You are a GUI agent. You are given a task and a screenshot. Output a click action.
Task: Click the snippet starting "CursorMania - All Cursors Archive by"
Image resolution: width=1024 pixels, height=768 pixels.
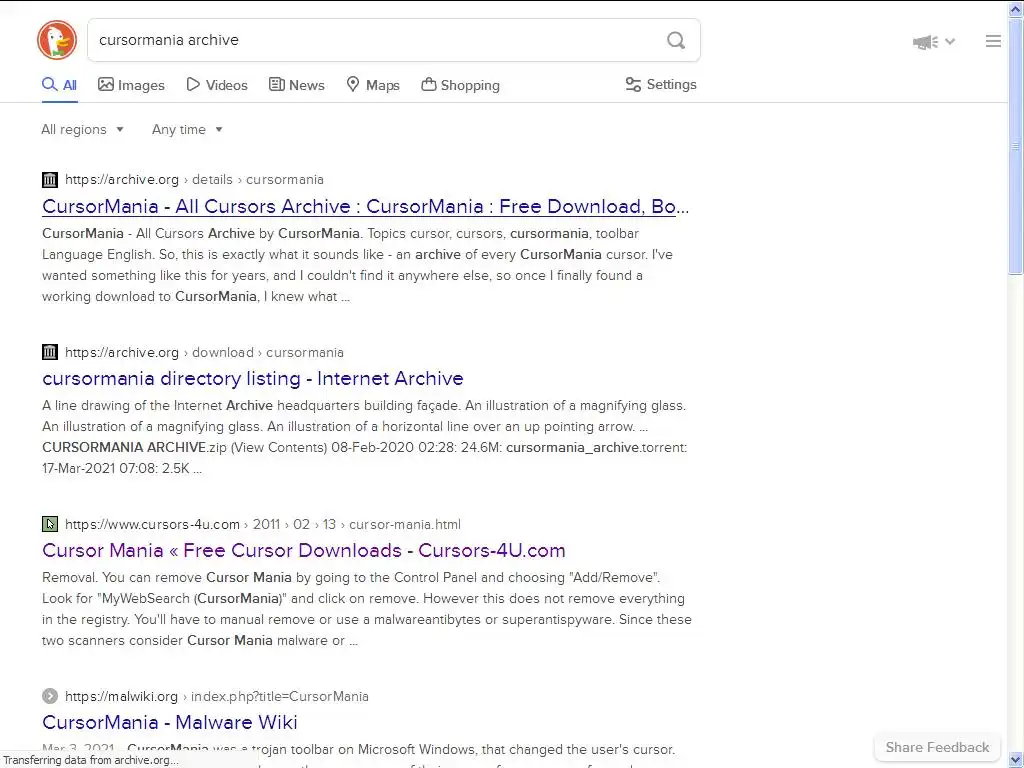tap(357, 264)
